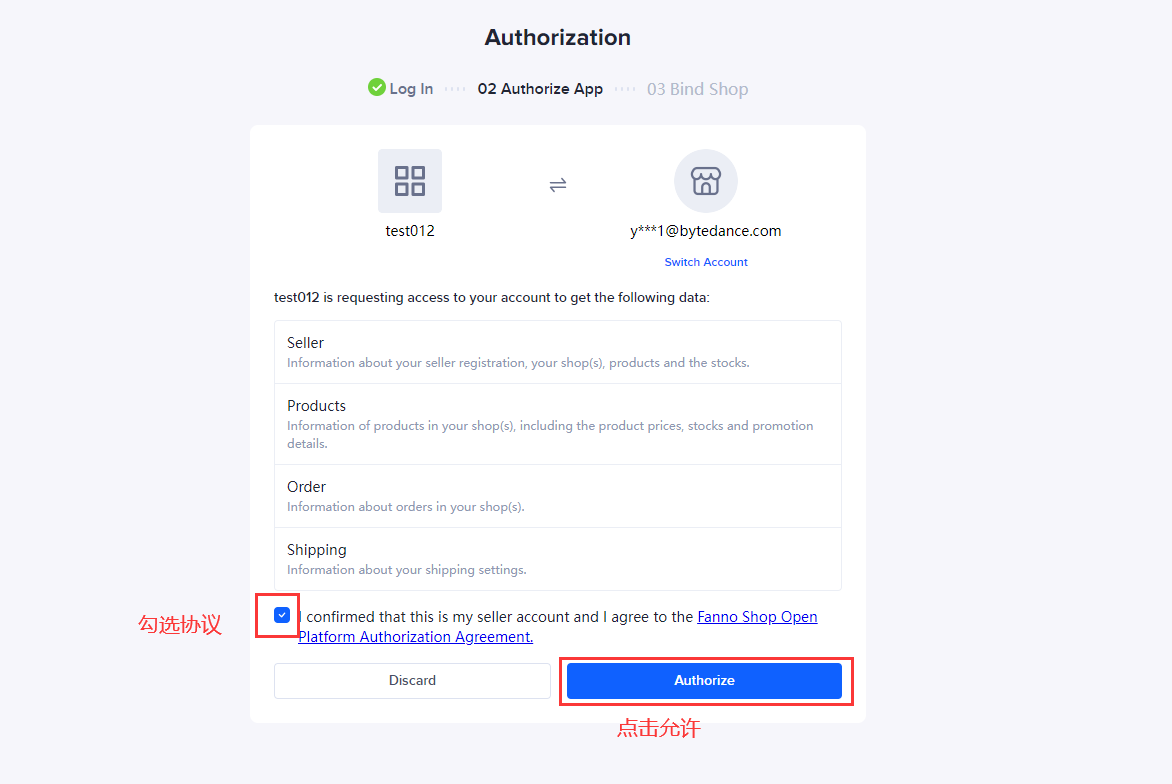Screen dimensions: 1172x784
Task: Select the 02 Authorize App step
Action: 540,89
